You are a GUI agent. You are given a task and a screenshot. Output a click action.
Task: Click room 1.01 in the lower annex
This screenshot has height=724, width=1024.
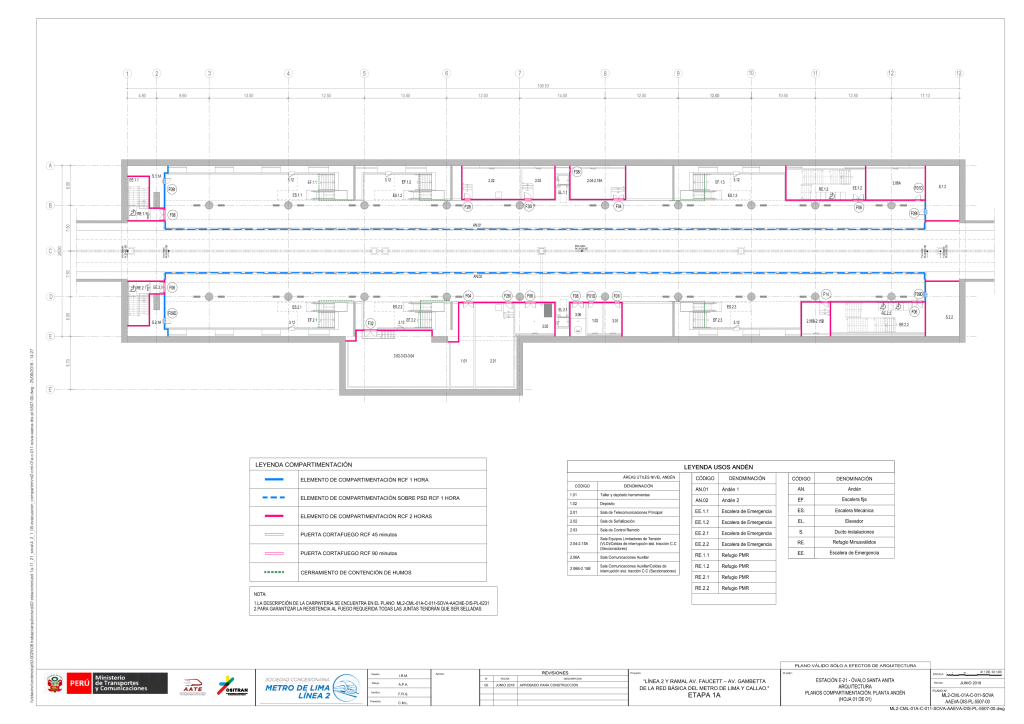pos(464,360)
